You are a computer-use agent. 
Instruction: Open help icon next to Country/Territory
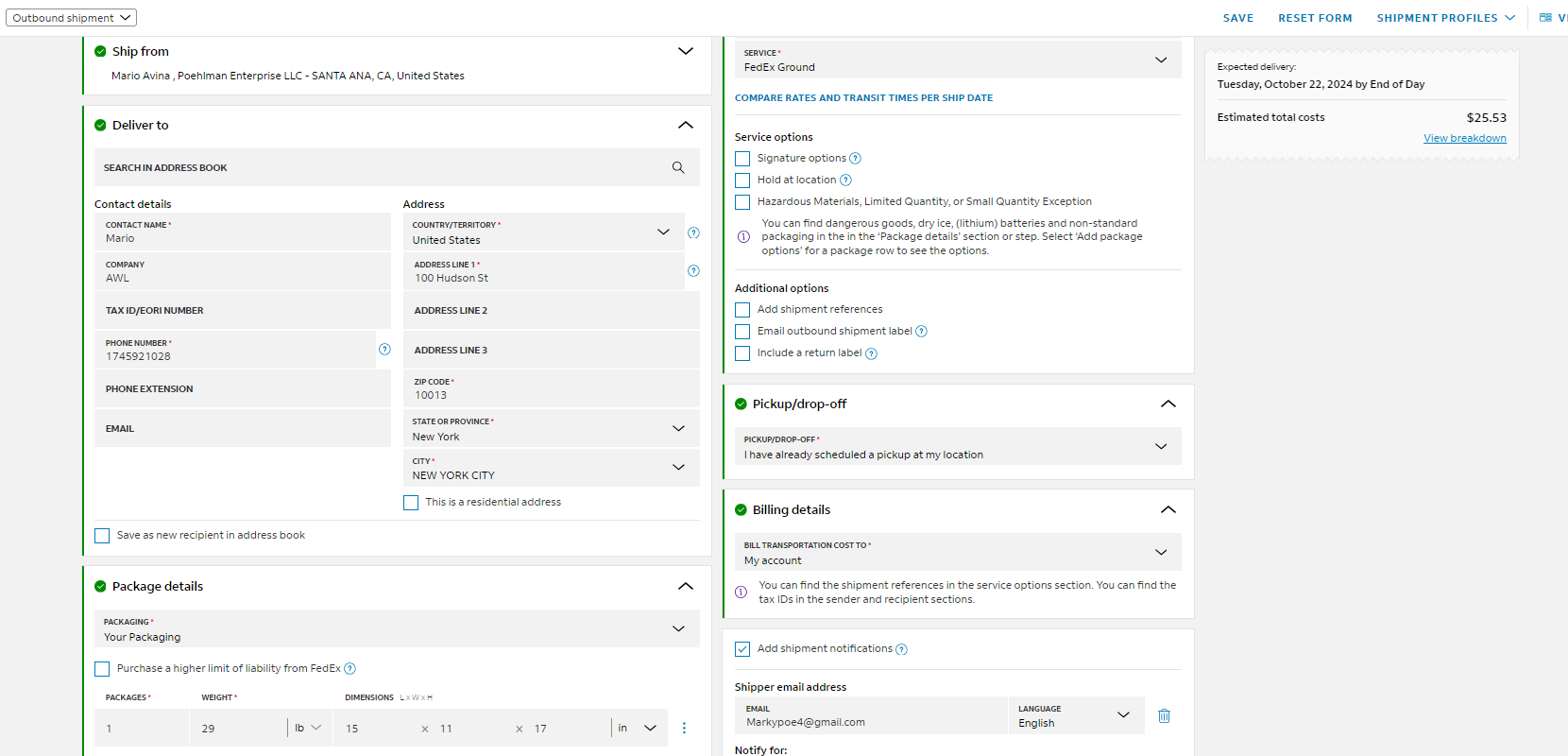tap(693, 232)
